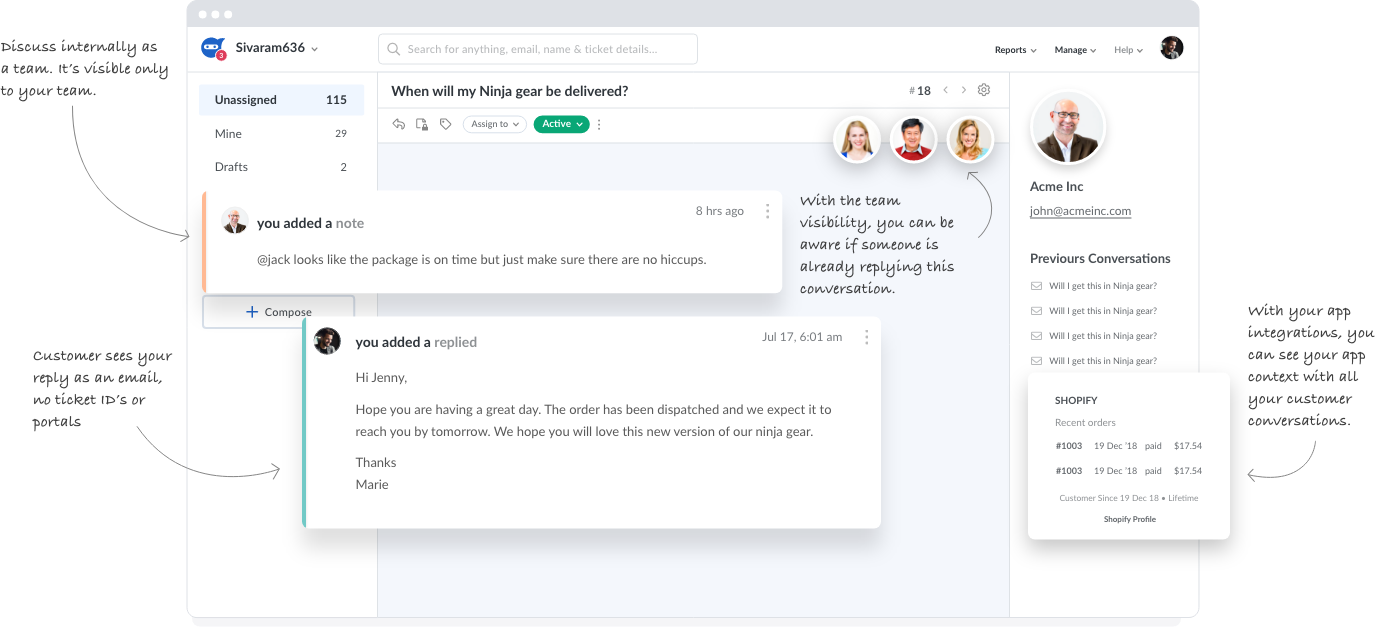Click the mailbox logo with notification badge
Screen dimensions: 1383x627
click(x=213, y=48)
